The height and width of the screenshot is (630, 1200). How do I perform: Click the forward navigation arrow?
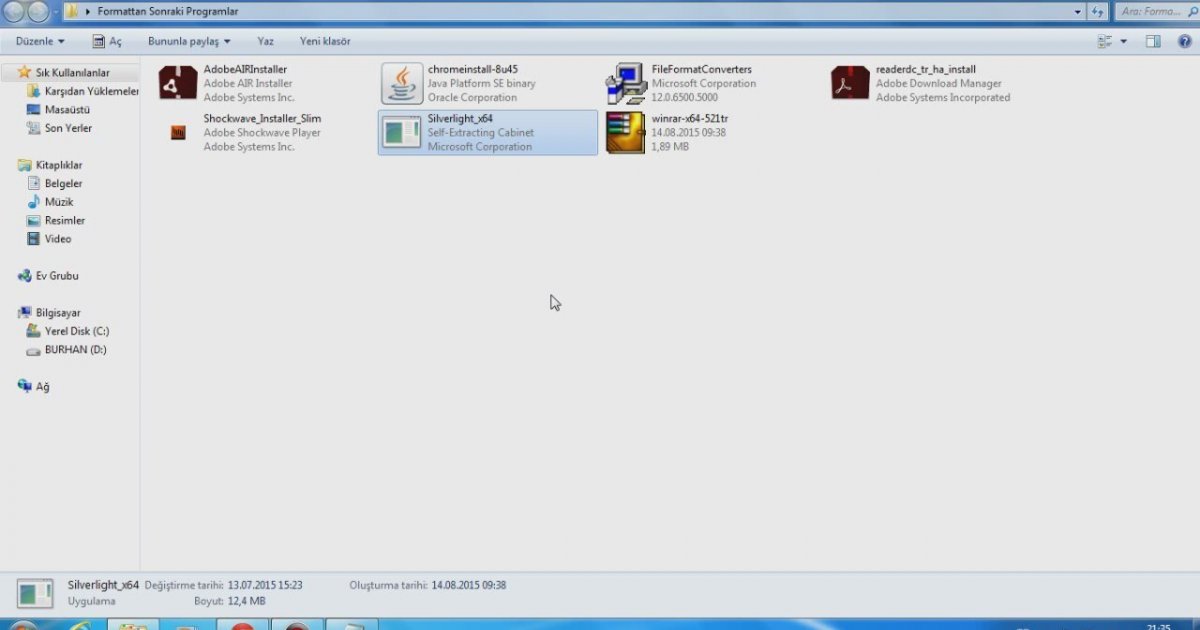tap(38, 12)
